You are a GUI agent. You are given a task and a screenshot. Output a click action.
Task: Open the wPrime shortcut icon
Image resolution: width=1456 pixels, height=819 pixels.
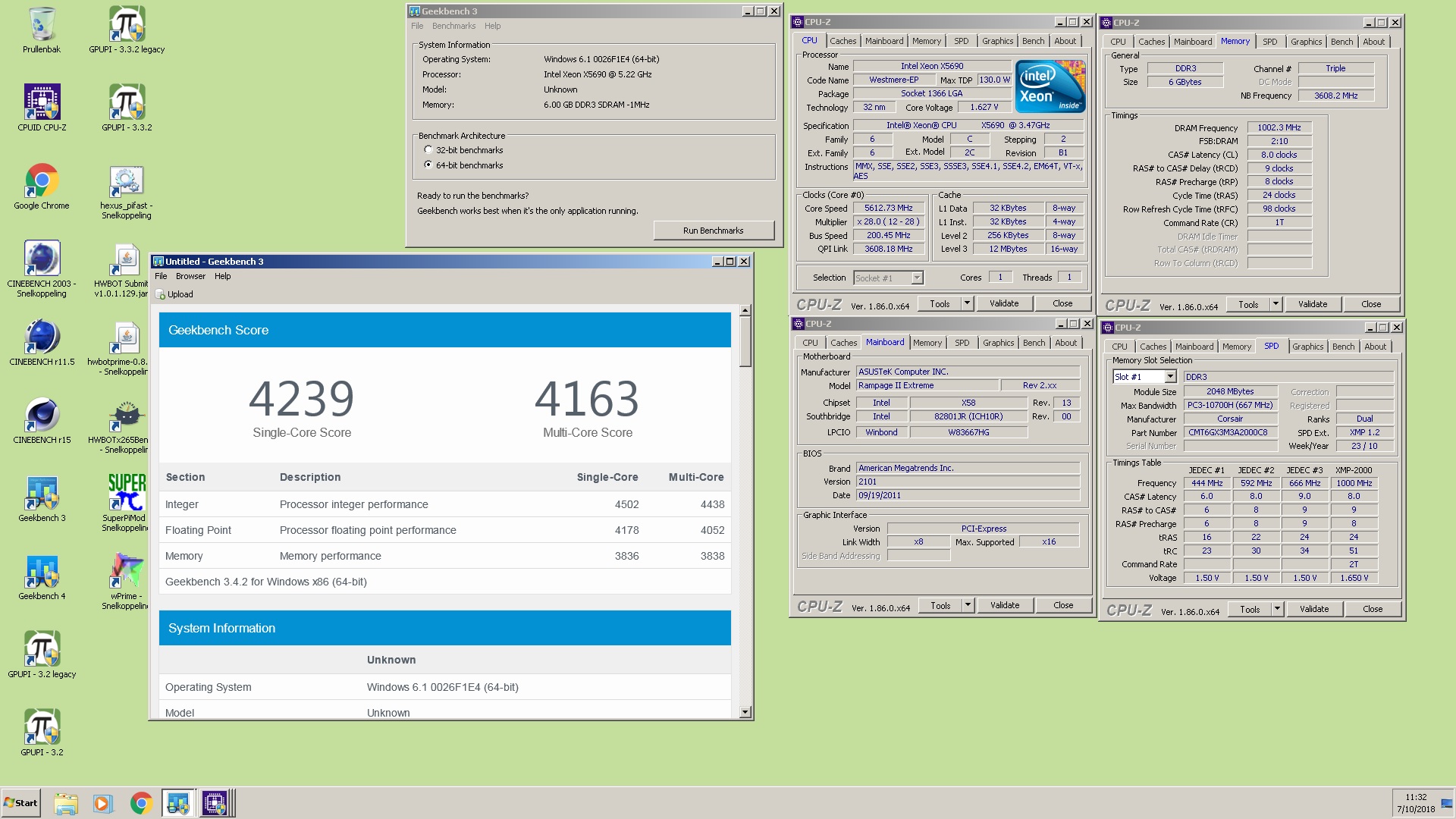click(x=126, y=582)
